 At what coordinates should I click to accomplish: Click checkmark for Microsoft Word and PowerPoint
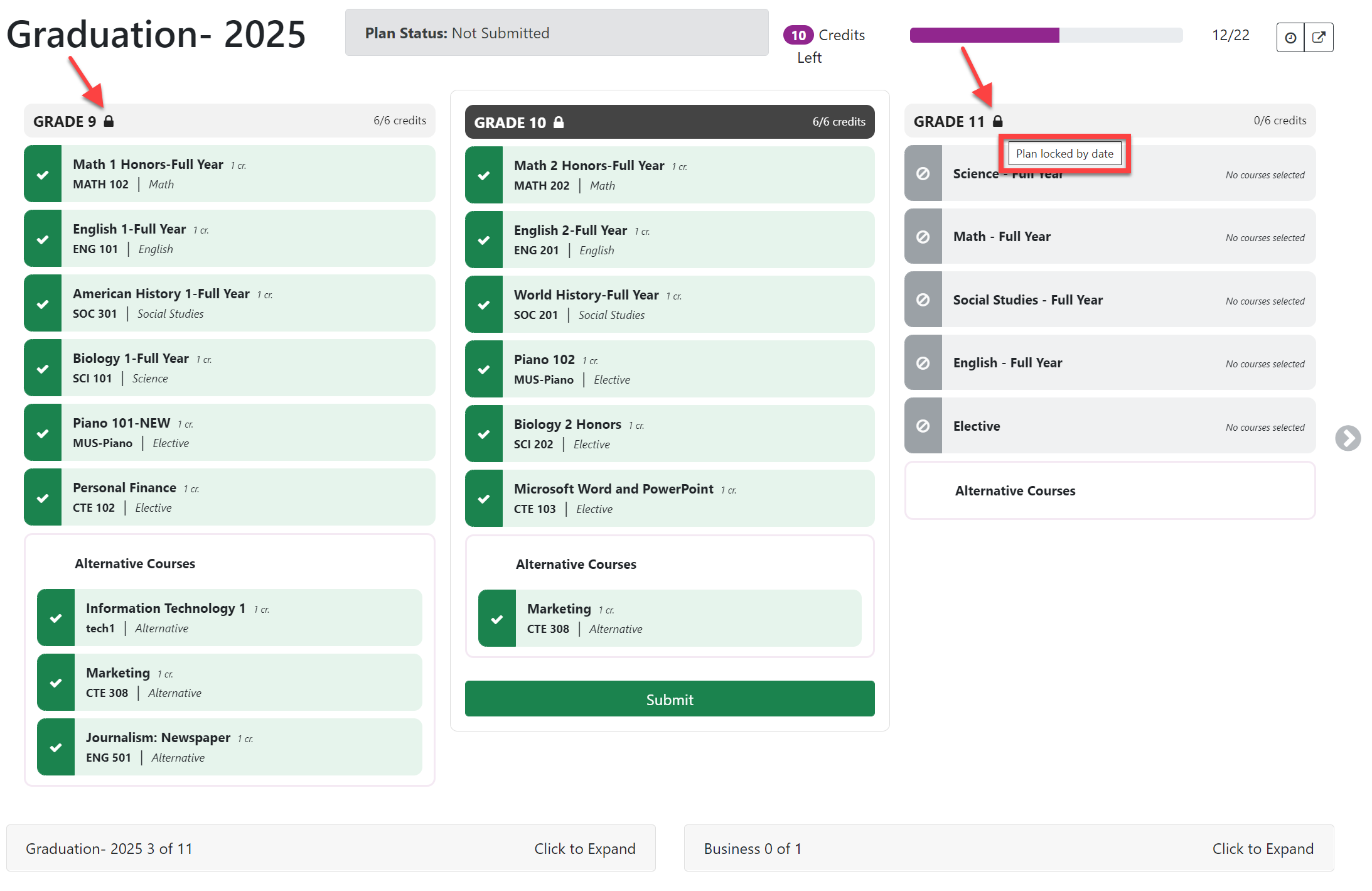pos(484,499)
